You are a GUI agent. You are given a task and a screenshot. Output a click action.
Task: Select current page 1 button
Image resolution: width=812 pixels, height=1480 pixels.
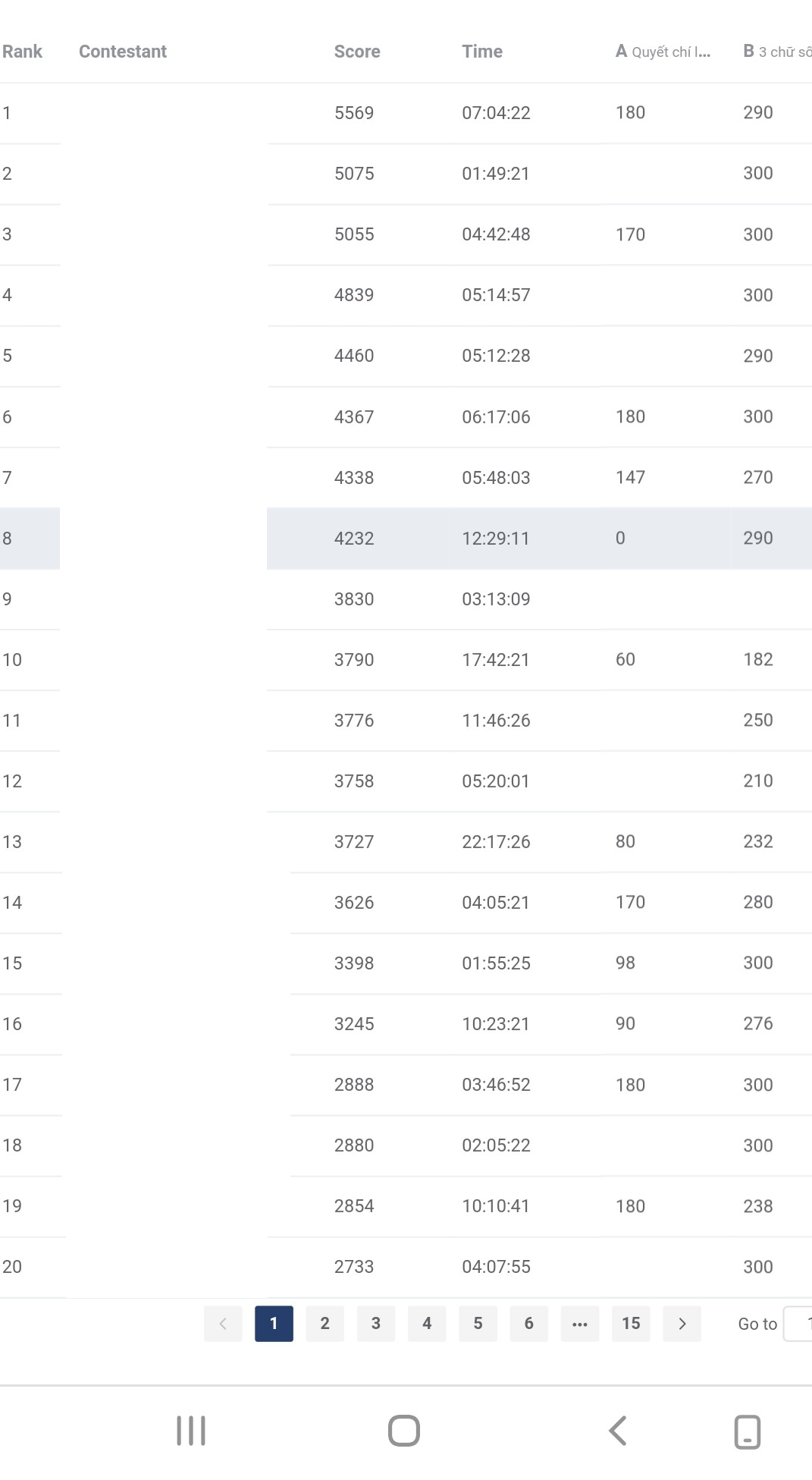pyautogui.click(x=274, y=1324)
